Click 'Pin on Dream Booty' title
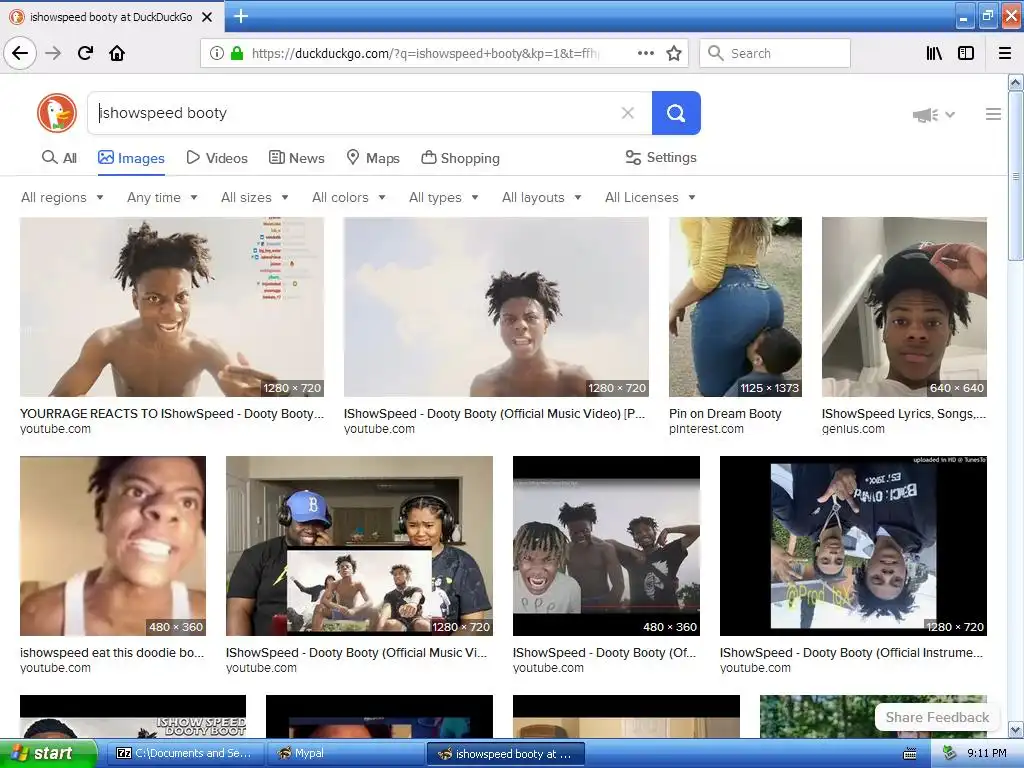This screenshot has width=1024, height=768. coord(725,413)
